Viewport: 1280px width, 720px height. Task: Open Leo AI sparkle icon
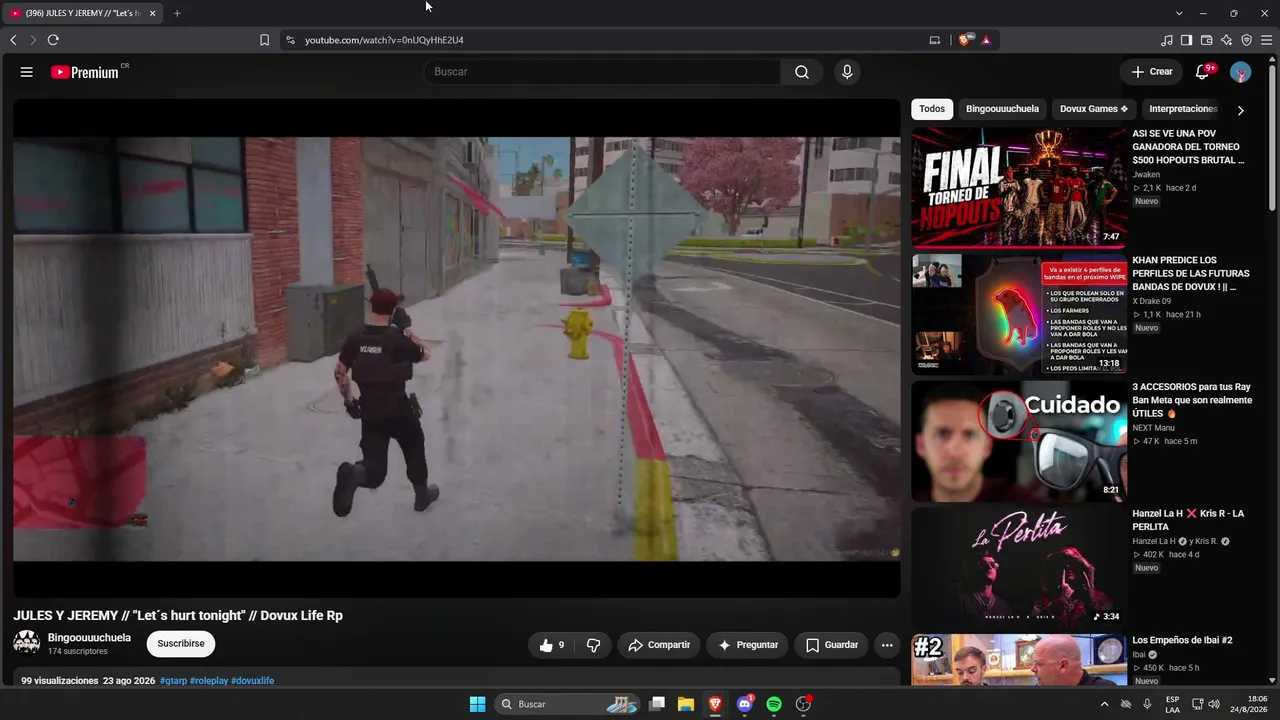click(x=1226, y=40)
